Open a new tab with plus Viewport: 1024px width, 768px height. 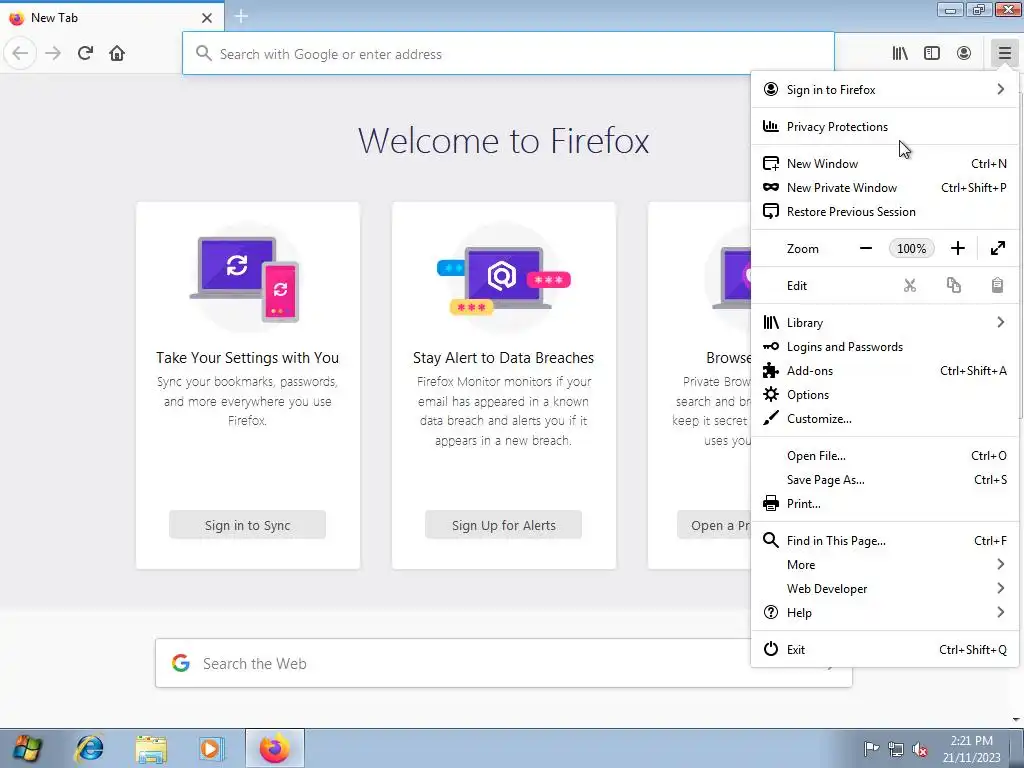tap(241, 16)
